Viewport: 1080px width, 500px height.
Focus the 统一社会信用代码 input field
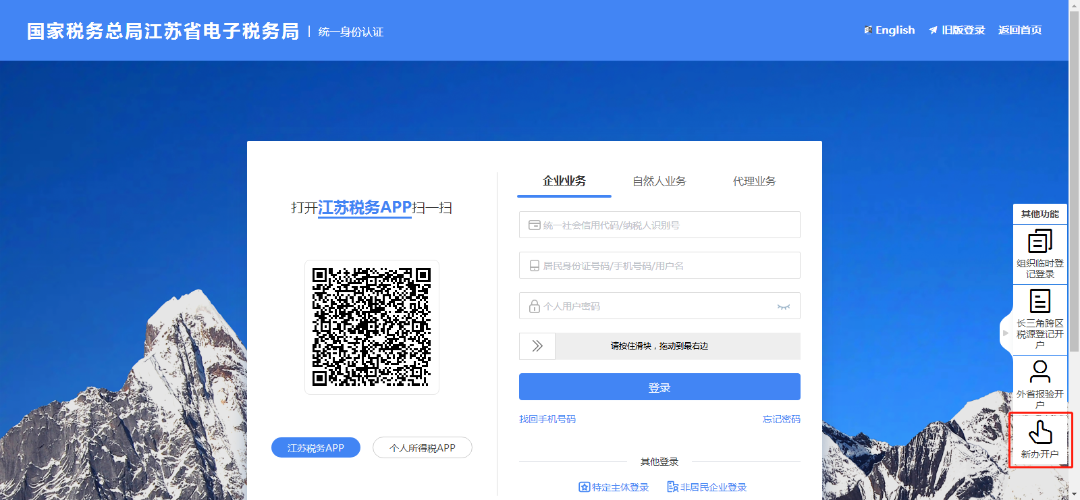click(x=659, y=225)
